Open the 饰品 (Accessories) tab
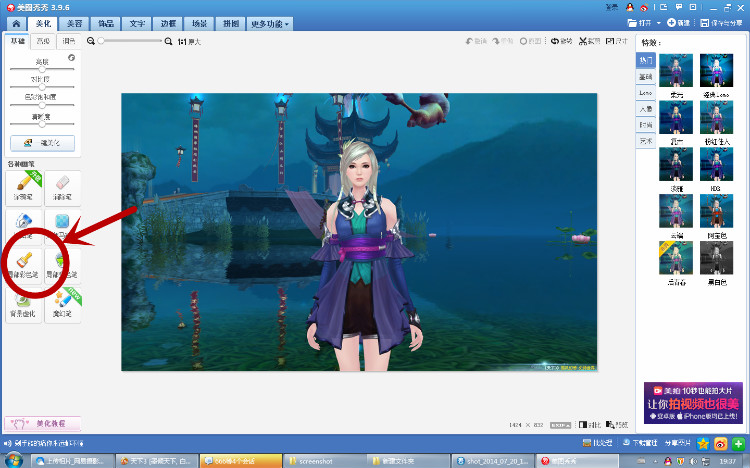750x468 pixels. (106, 23)
